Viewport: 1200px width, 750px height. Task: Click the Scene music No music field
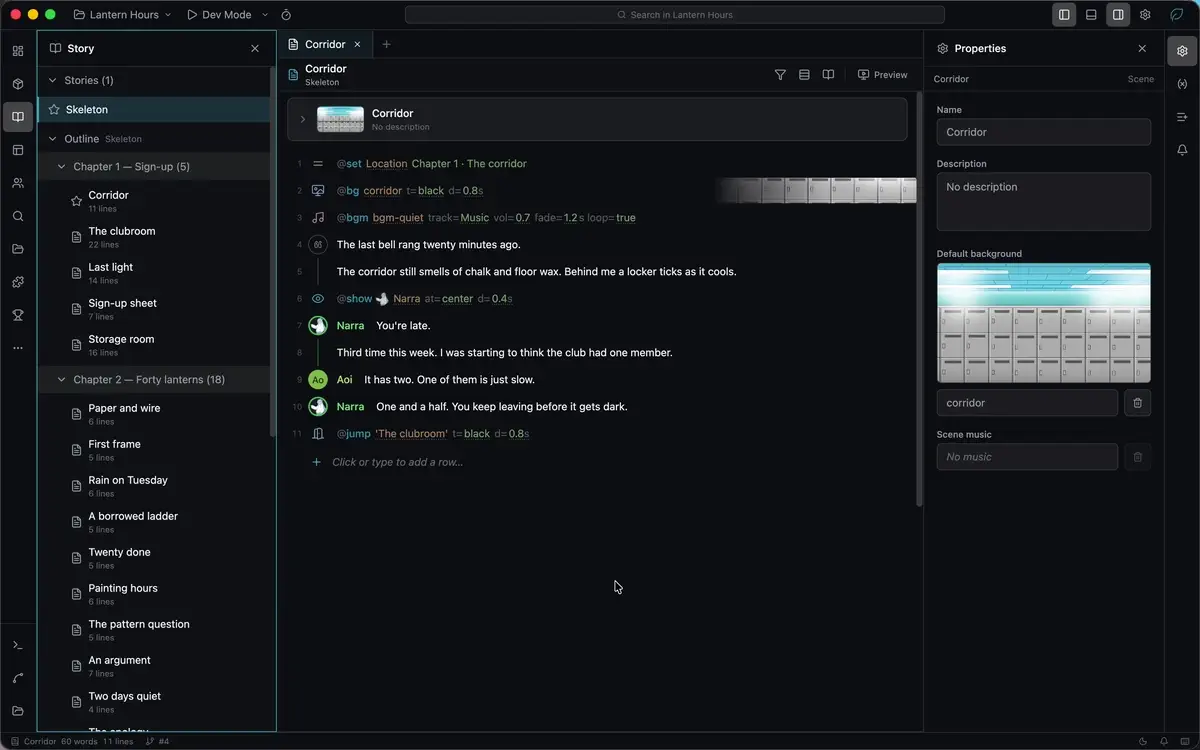tap(1027, 457)
